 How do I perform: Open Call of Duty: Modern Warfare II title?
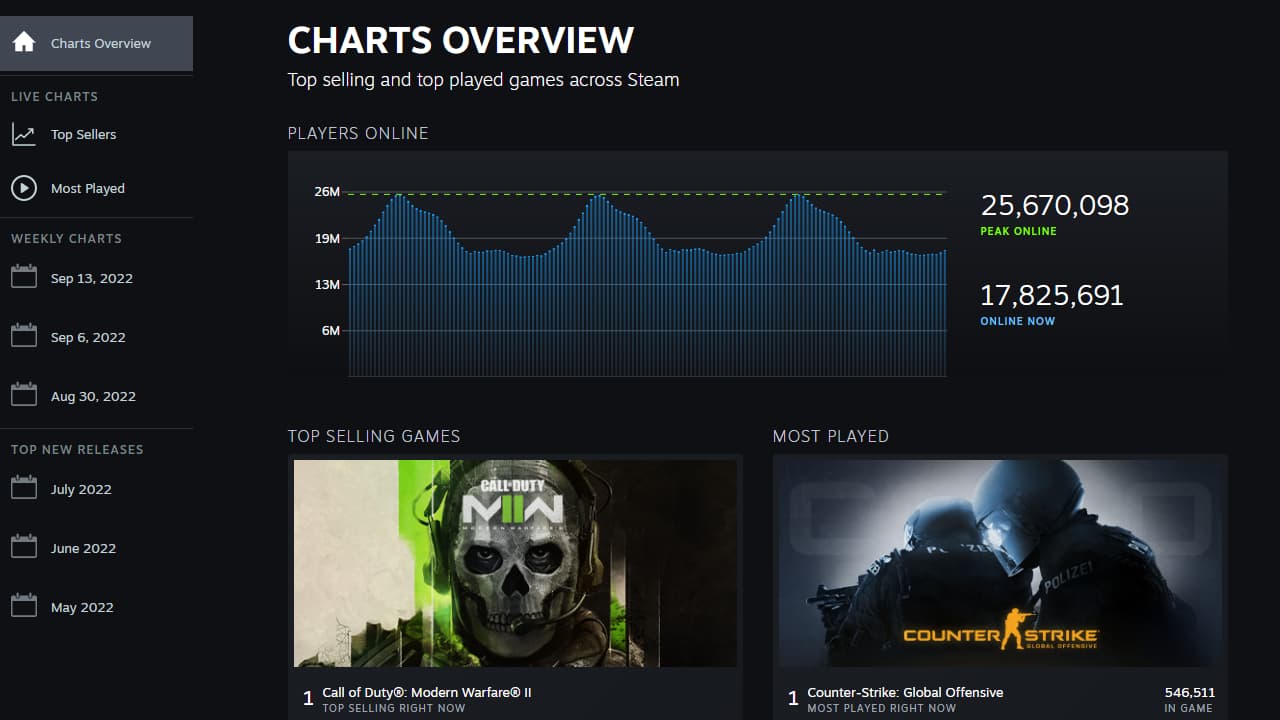click(426, 692)
